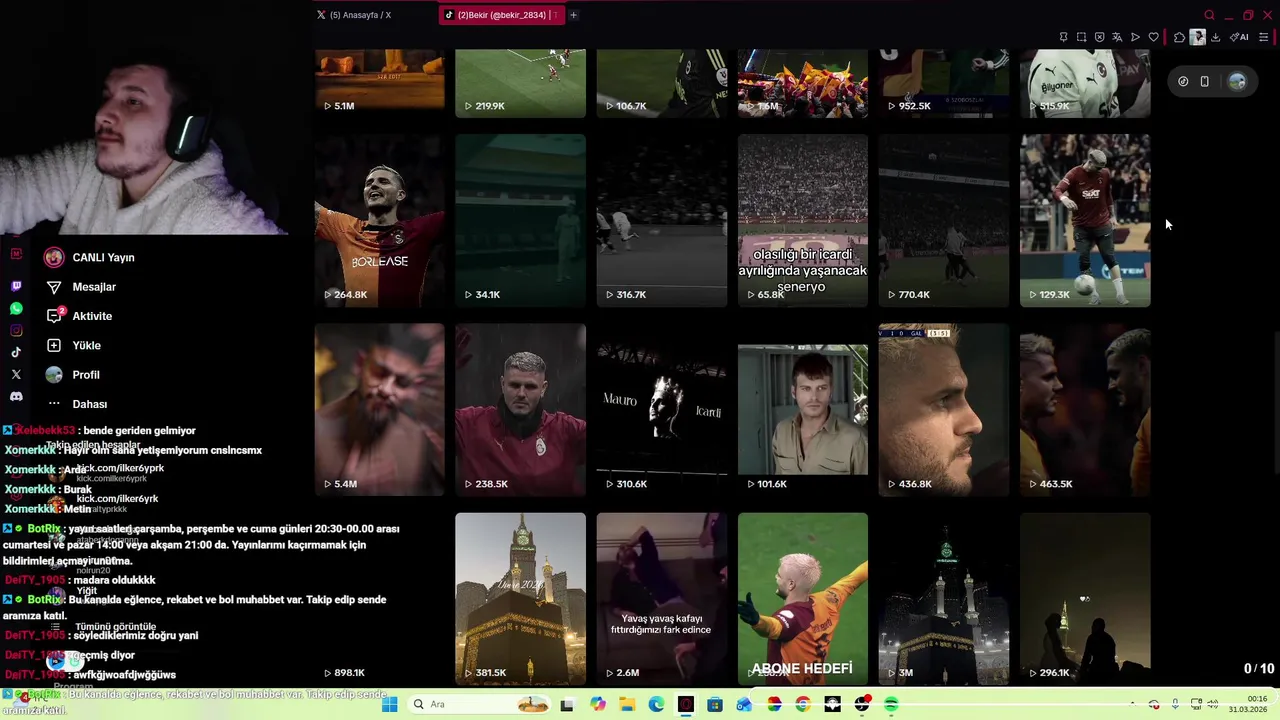Image resolution: width=1280 pixels, height=720 pixels.
Task: Click the snapshot capture icon in toolbar
Action: coord(1081,37)
